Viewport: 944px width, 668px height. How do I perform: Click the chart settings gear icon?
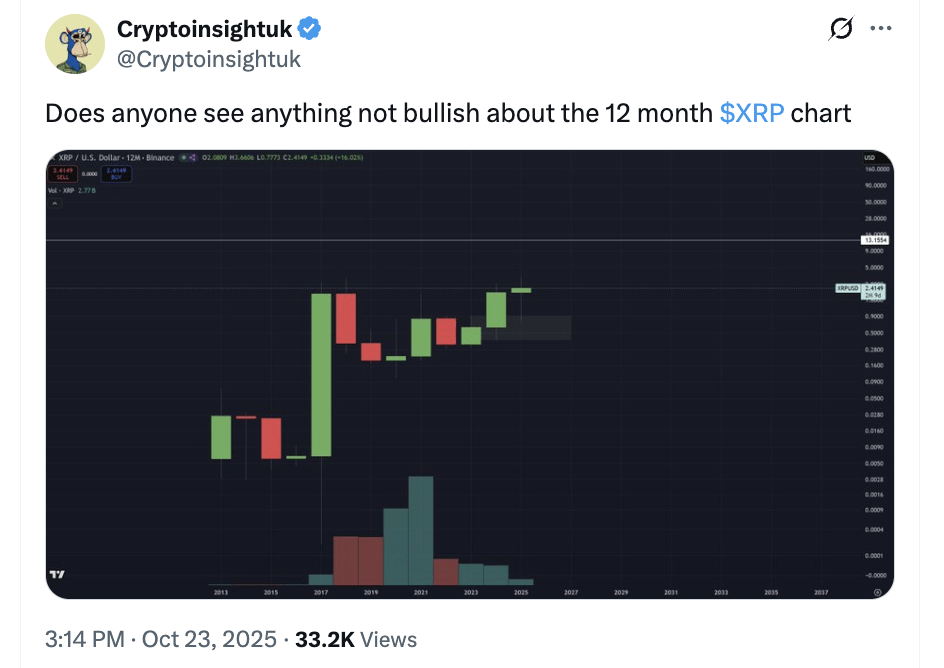coord(877,592)
